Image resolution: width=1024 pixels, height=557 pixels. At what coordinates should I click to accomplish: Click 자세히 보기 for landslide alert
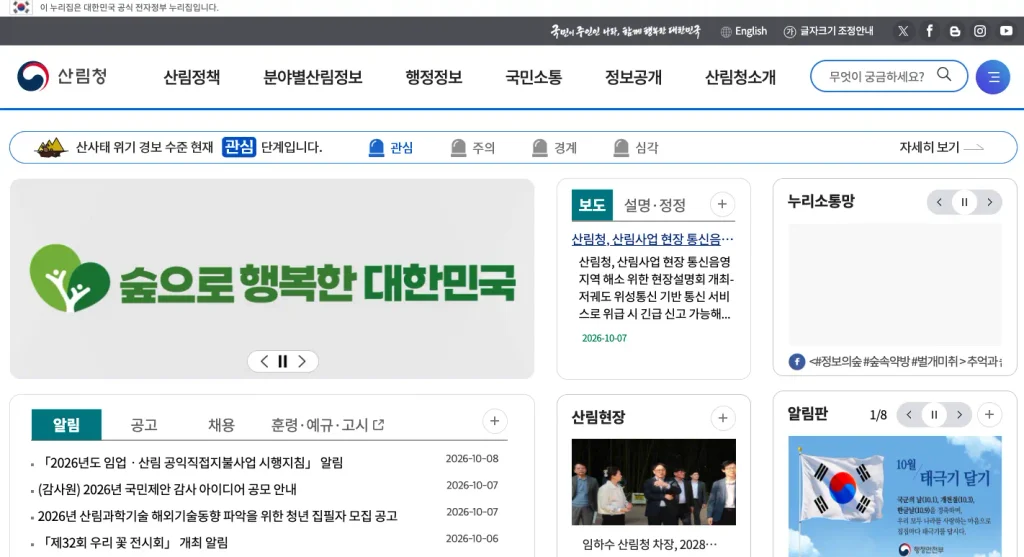(x=941, y=148)
